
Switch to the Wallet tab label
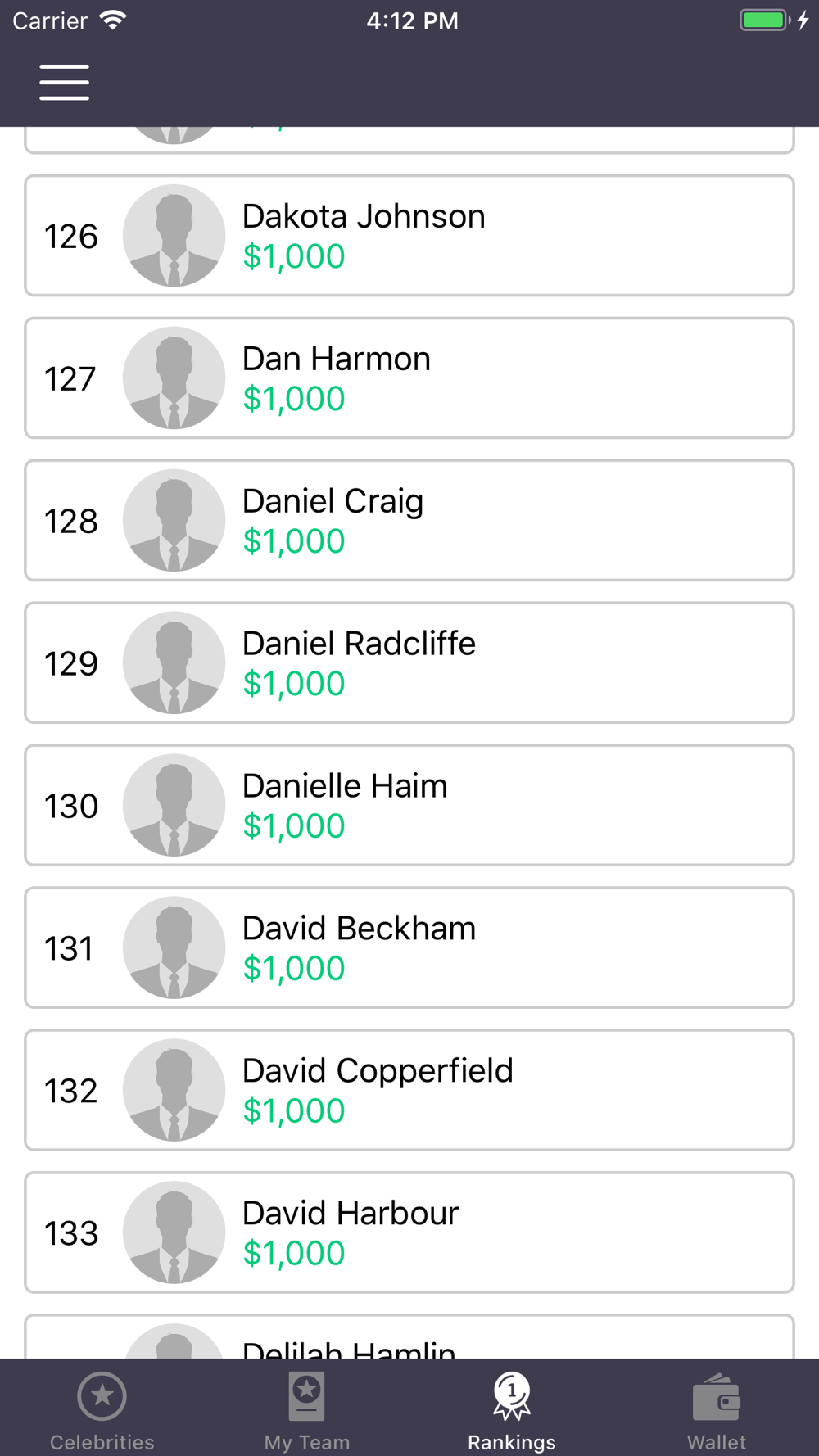[717, 1442]
